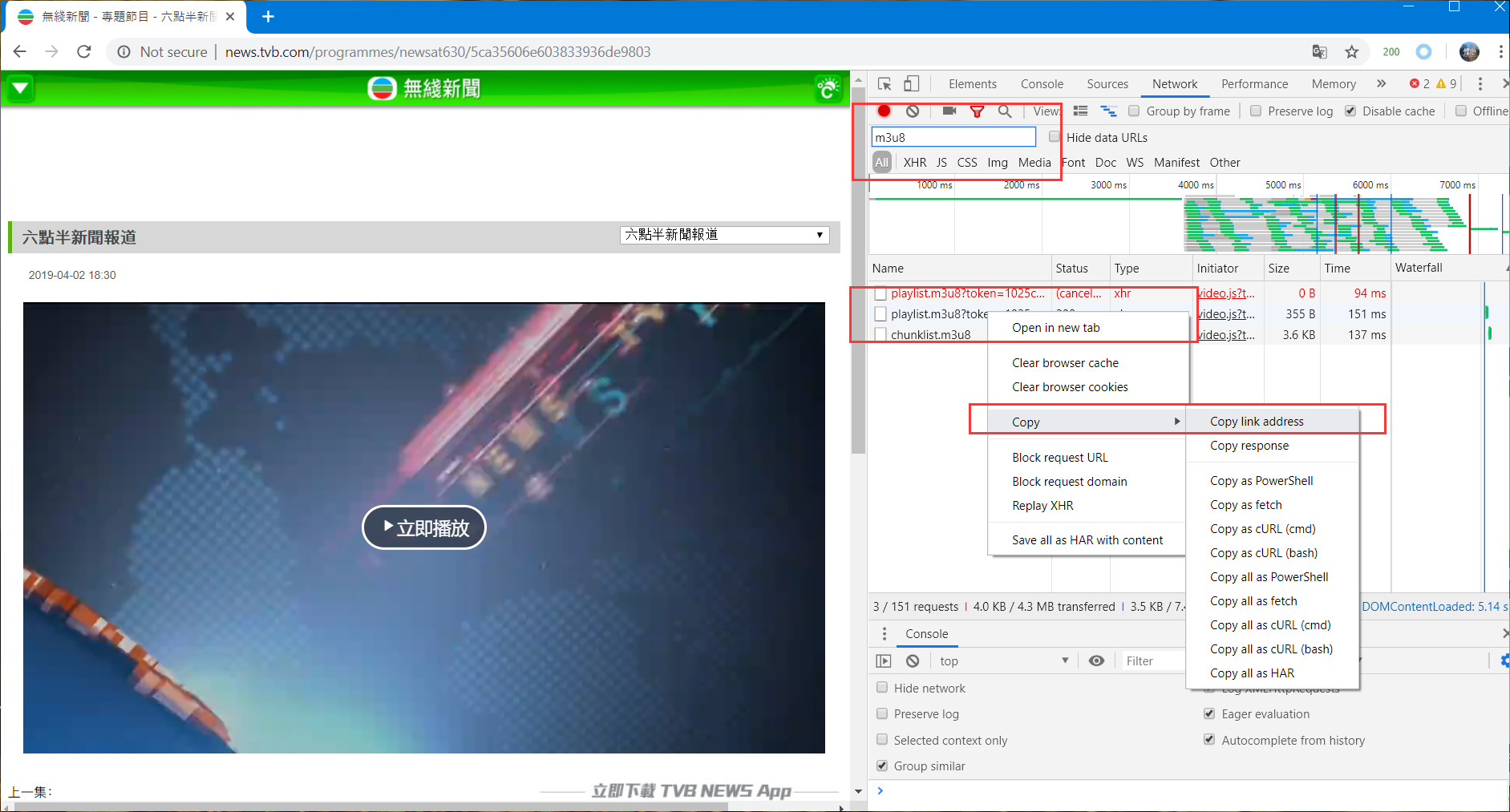Tick the Hide data URLs checkbox

pyautogui.click(x=1055, y=137)
